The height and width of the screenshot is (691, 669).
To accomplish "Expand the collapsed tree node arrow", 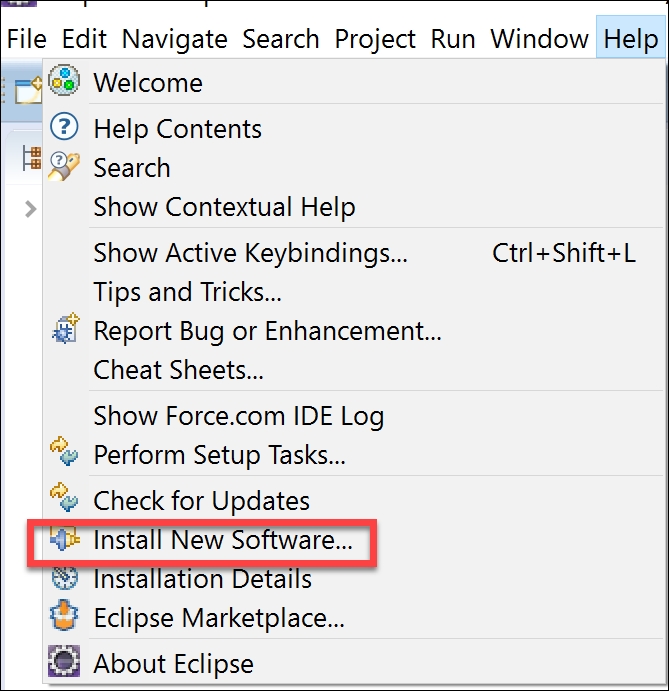I will 30,209.
